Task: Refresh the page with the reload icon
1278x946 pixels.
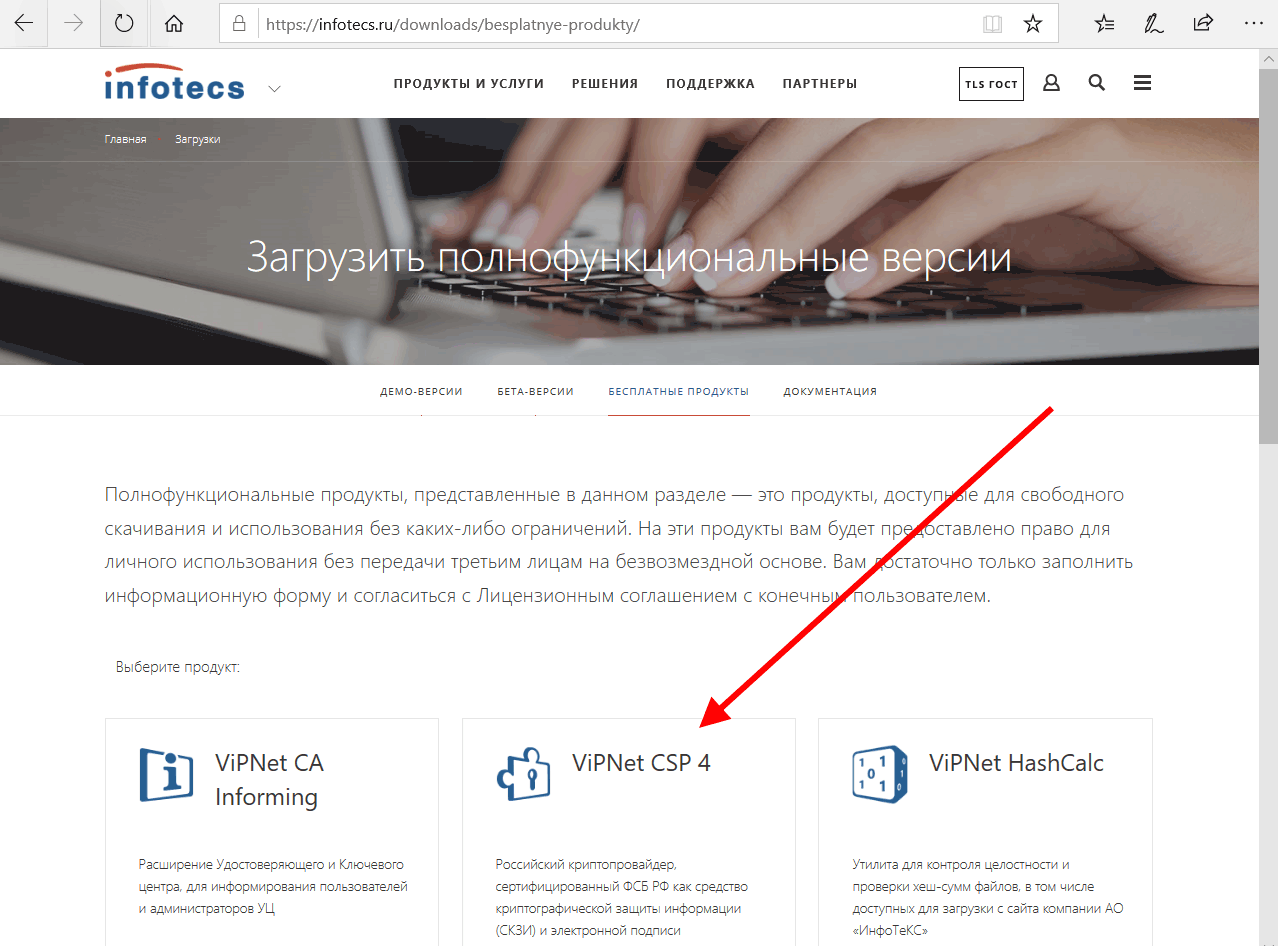Action: [124, 23]
